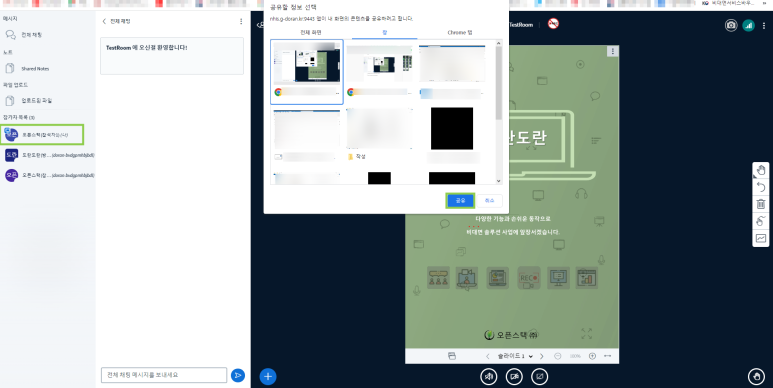
Task: Toggle screen share button in bottom bar
Action: pos(540,377)
